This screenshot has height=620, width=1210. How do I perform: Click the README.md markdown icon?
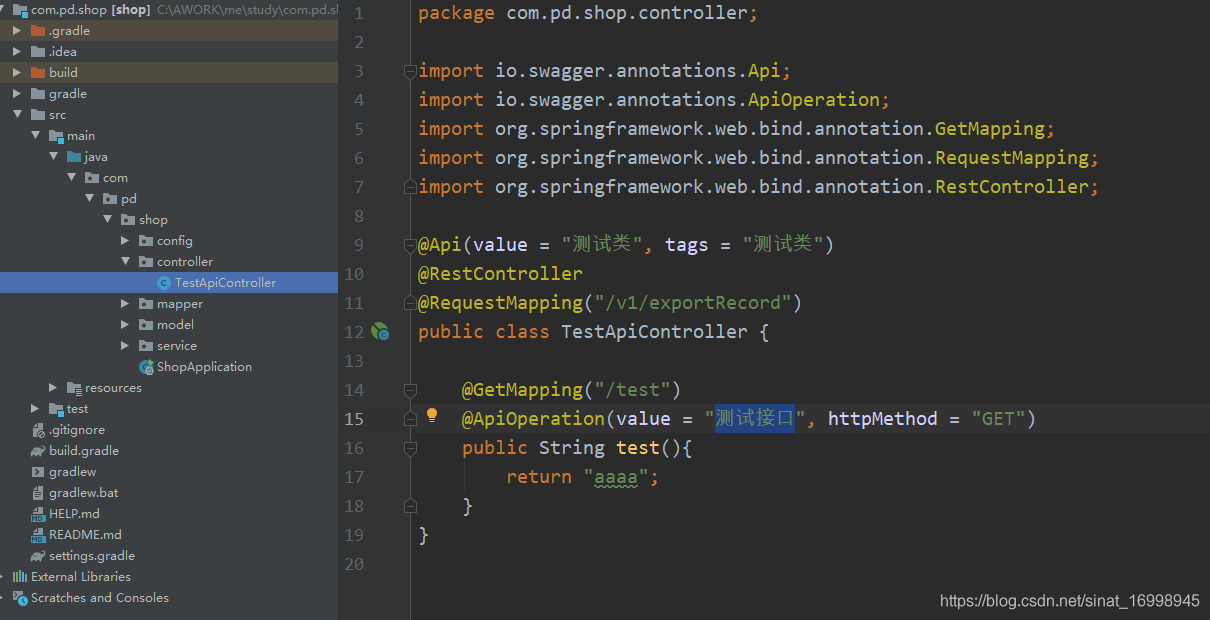tap(38, 535)
